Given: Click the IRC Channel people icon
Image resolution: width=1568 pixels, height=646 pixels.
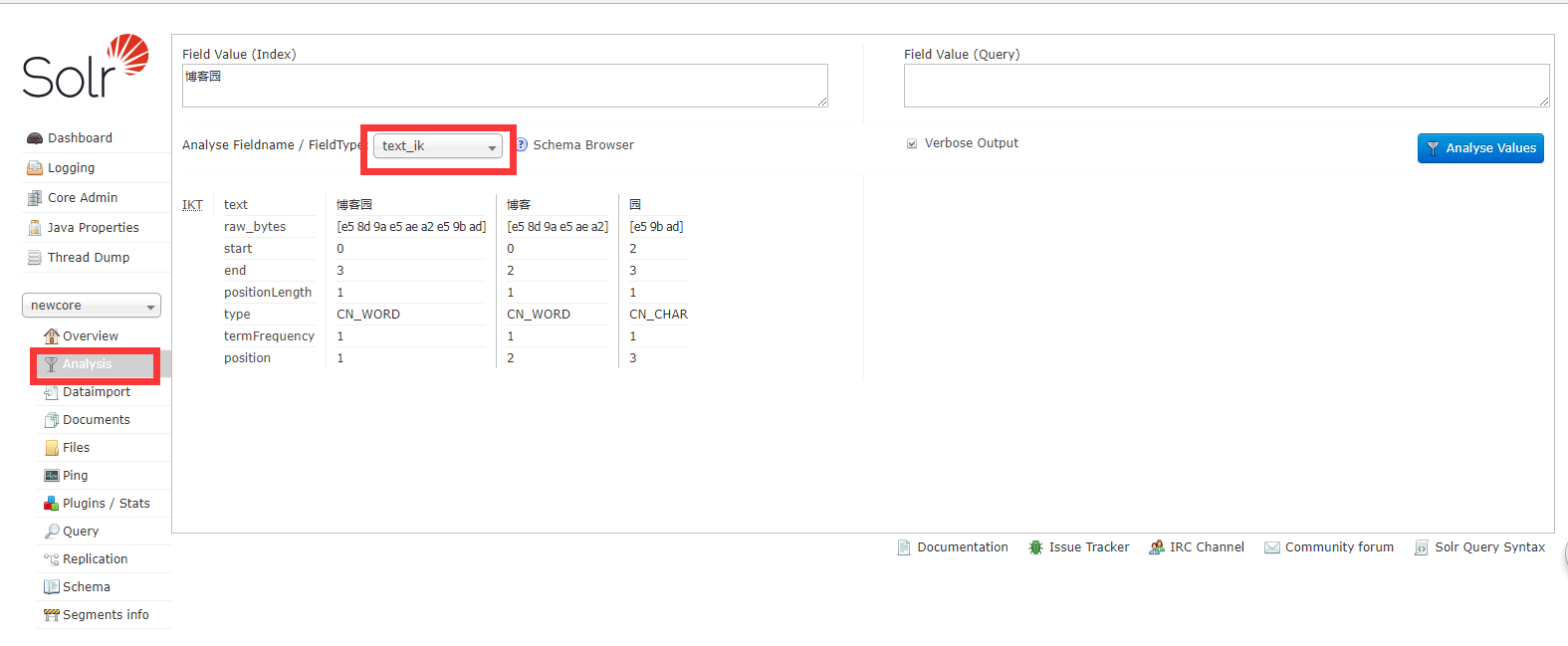Looking at the screenshot, I should point(1157,547).
